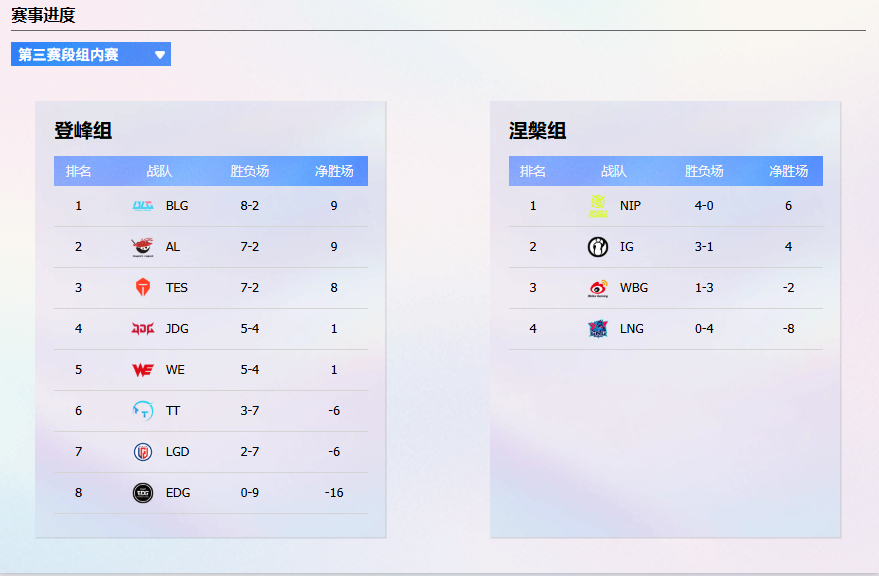The width and height of the screenshot is (879, 576).
Task: Click the TT team logo
Action: click(x=143, y=411)
